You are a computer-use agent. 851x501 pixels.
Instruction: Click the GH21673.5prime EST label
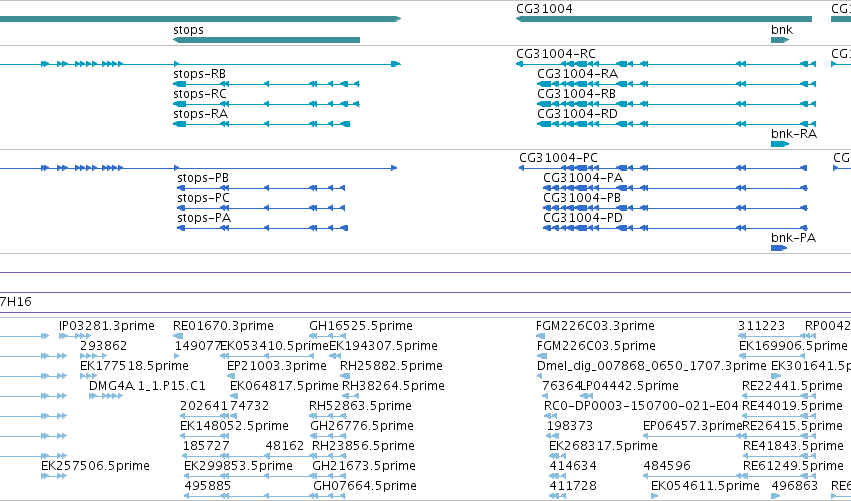364,466
